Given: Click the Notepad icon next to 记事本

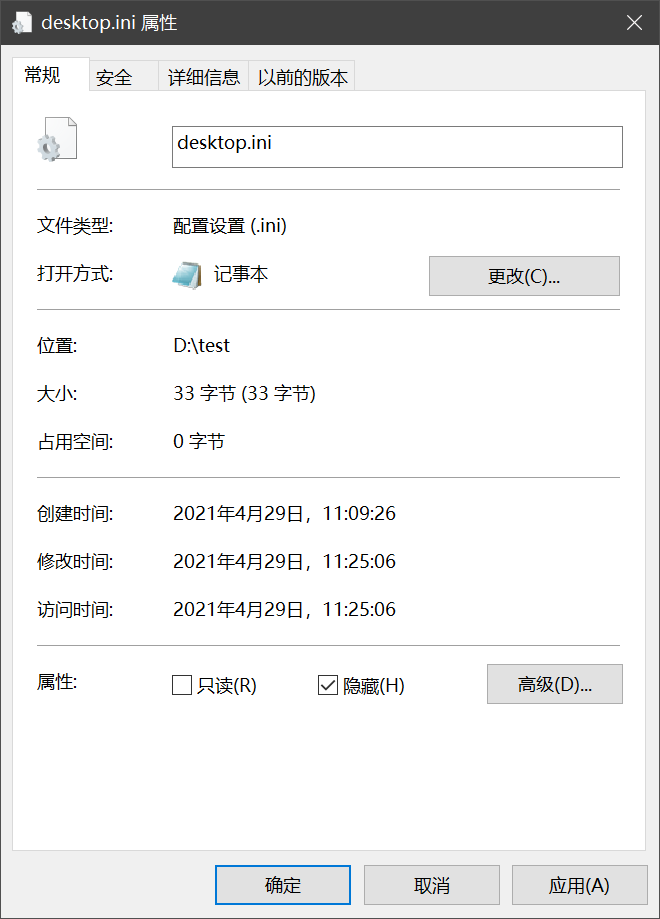Looking at the screenshot, I should [187, 275].
